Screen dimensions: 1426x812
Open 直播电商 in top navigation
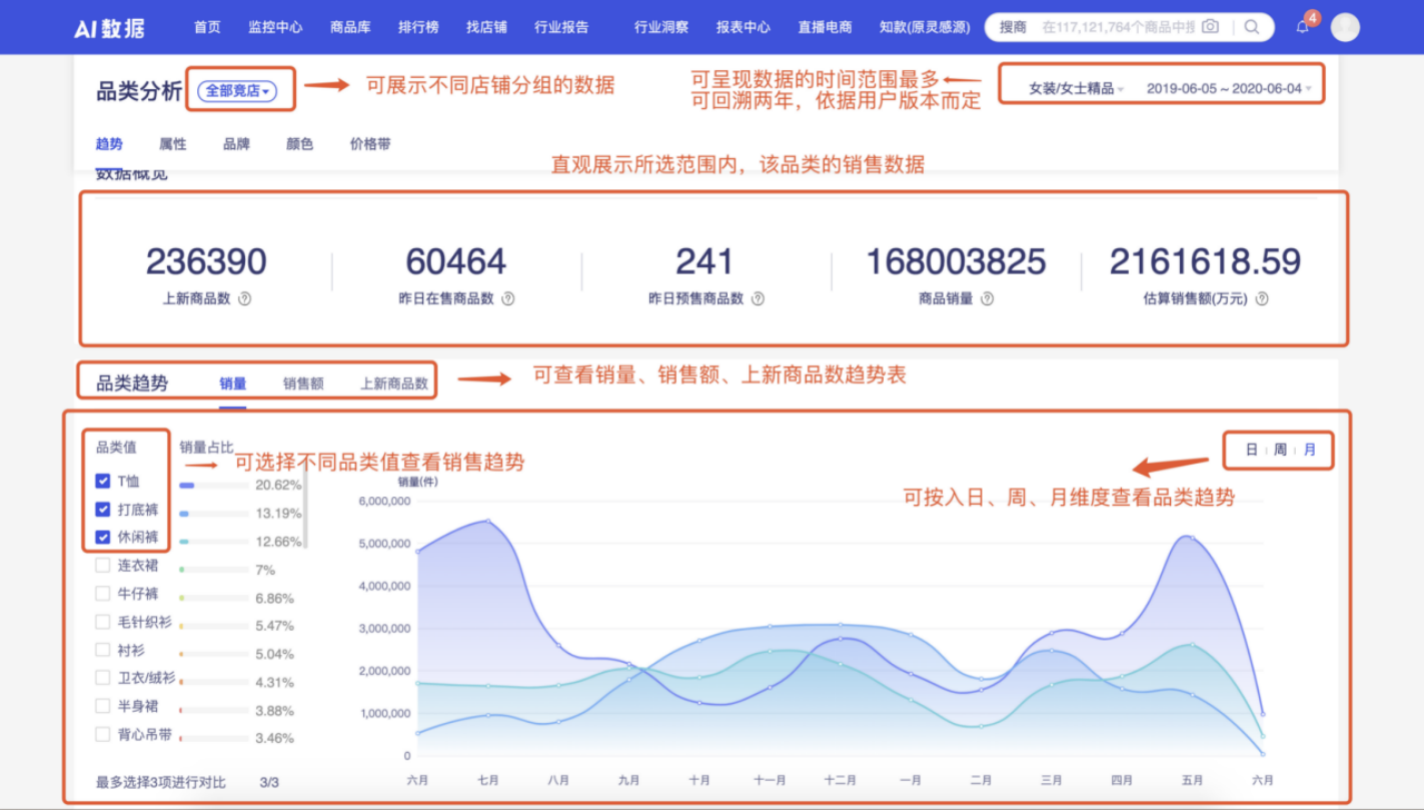point(825,27)
